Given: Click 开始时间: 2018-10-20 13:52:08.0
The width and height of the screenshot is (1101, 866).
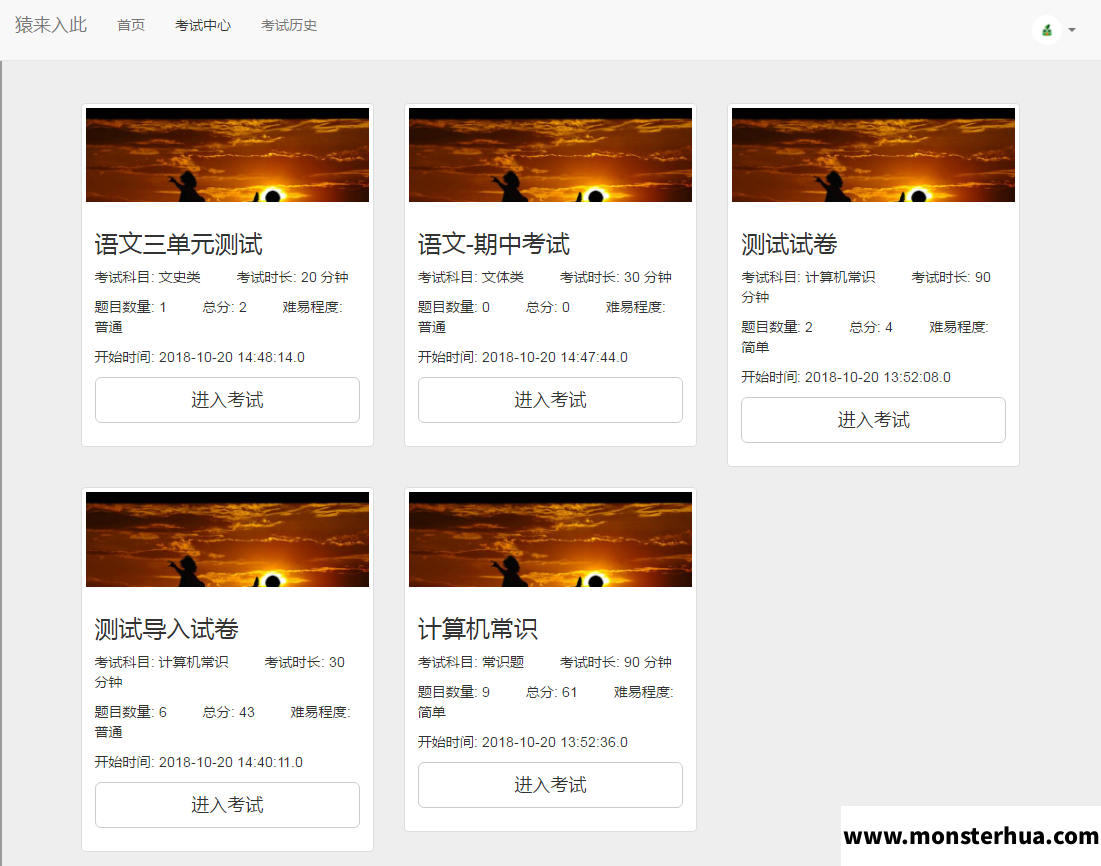Looking at the screenshot, I should pyautogui.click(x=846, y=377).
